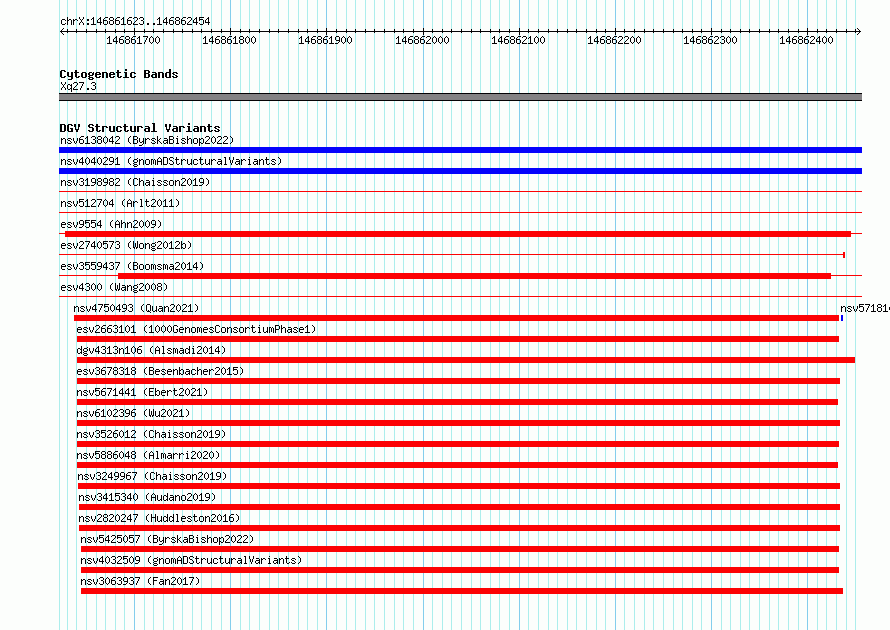This screenshot has height=630, width=890.
Task: Open variant nsv512704 (Arlt2011)
Action: (x=120, y=203)
